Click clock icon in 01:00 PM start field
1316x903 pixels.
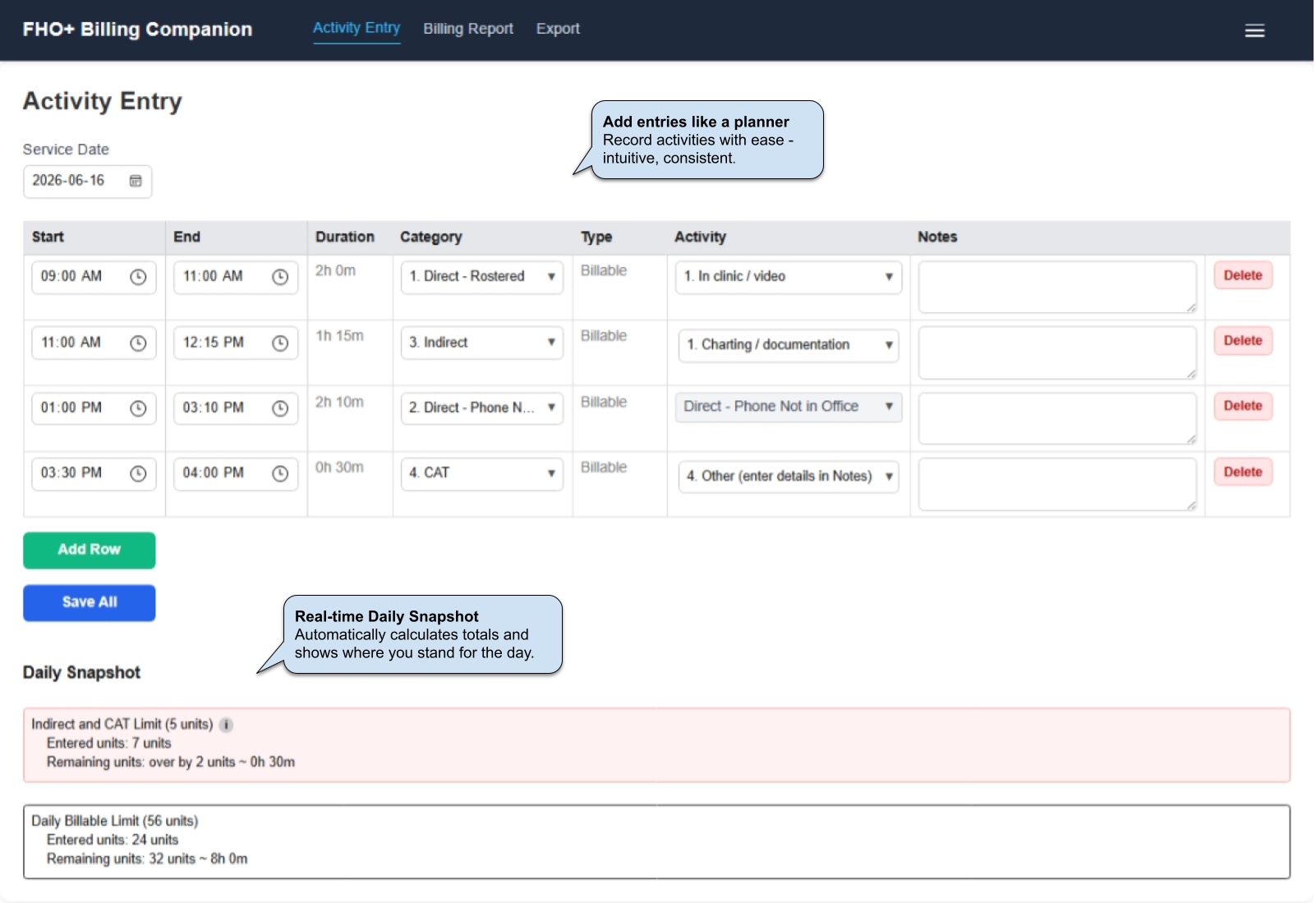click(x=138, y=408)
